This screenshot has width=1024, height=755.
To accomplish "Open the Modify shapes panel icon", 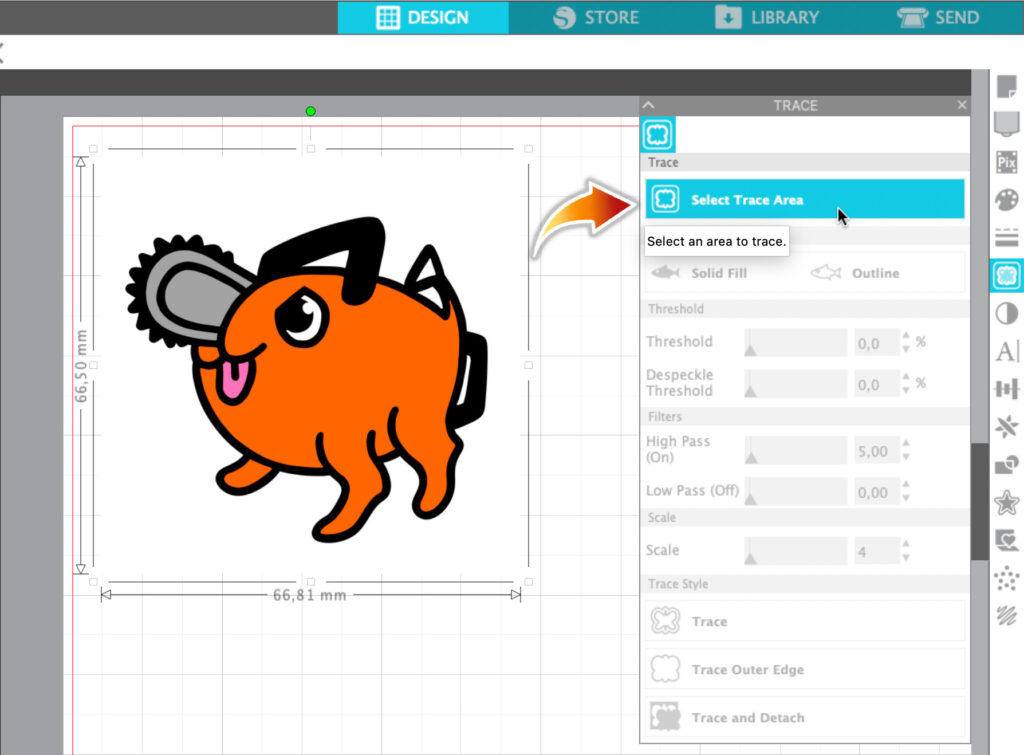I will 1006,466.
